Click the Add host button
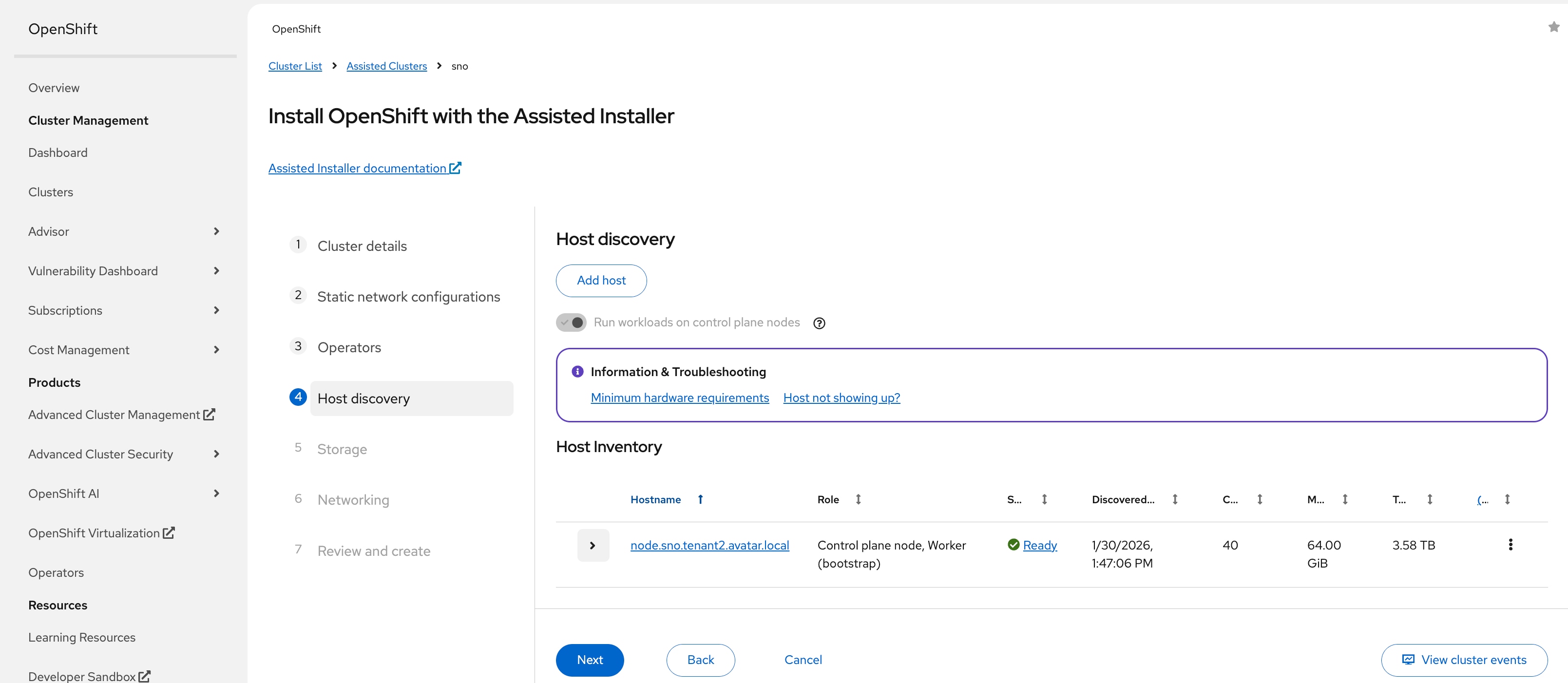This screenshot has height=683, width=1568. coord(601,281)
